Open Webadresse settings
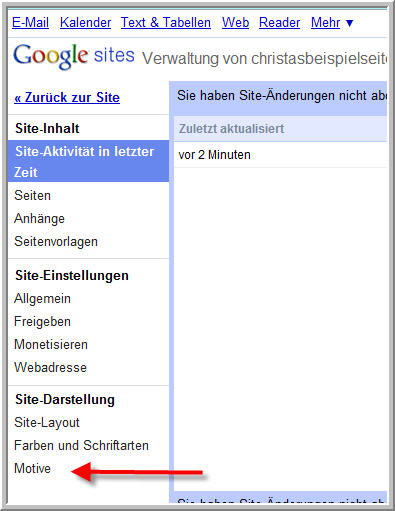 coord(50,368)
